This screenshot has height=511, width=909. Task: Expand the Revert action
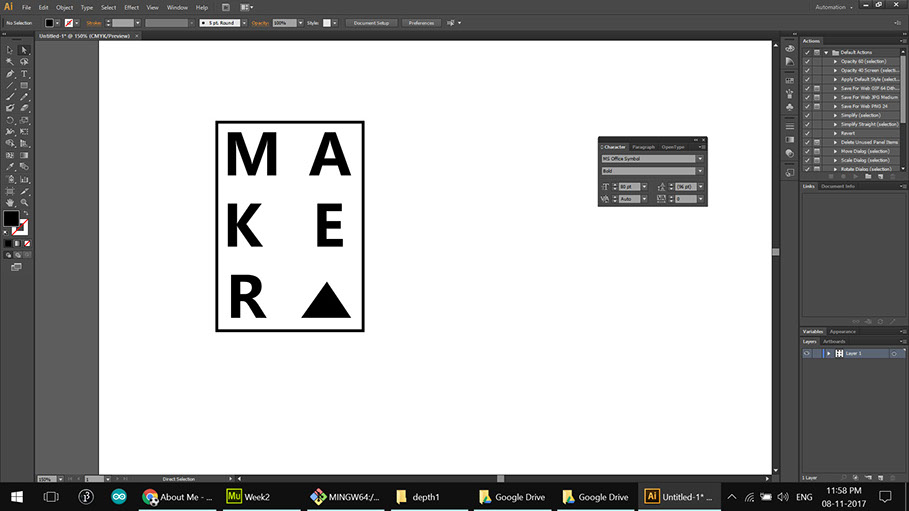(x=835, y=133)
